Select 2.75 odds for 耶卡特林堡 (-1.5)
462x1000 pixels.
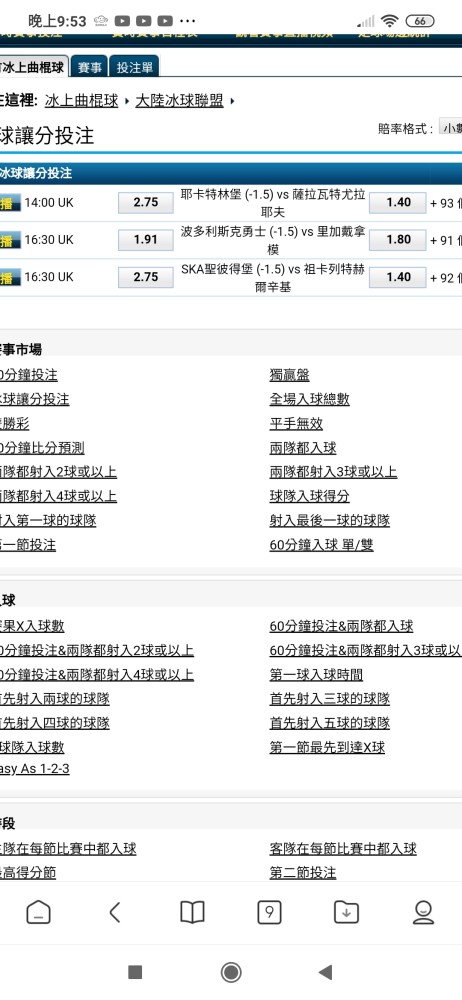click(145, 202)
